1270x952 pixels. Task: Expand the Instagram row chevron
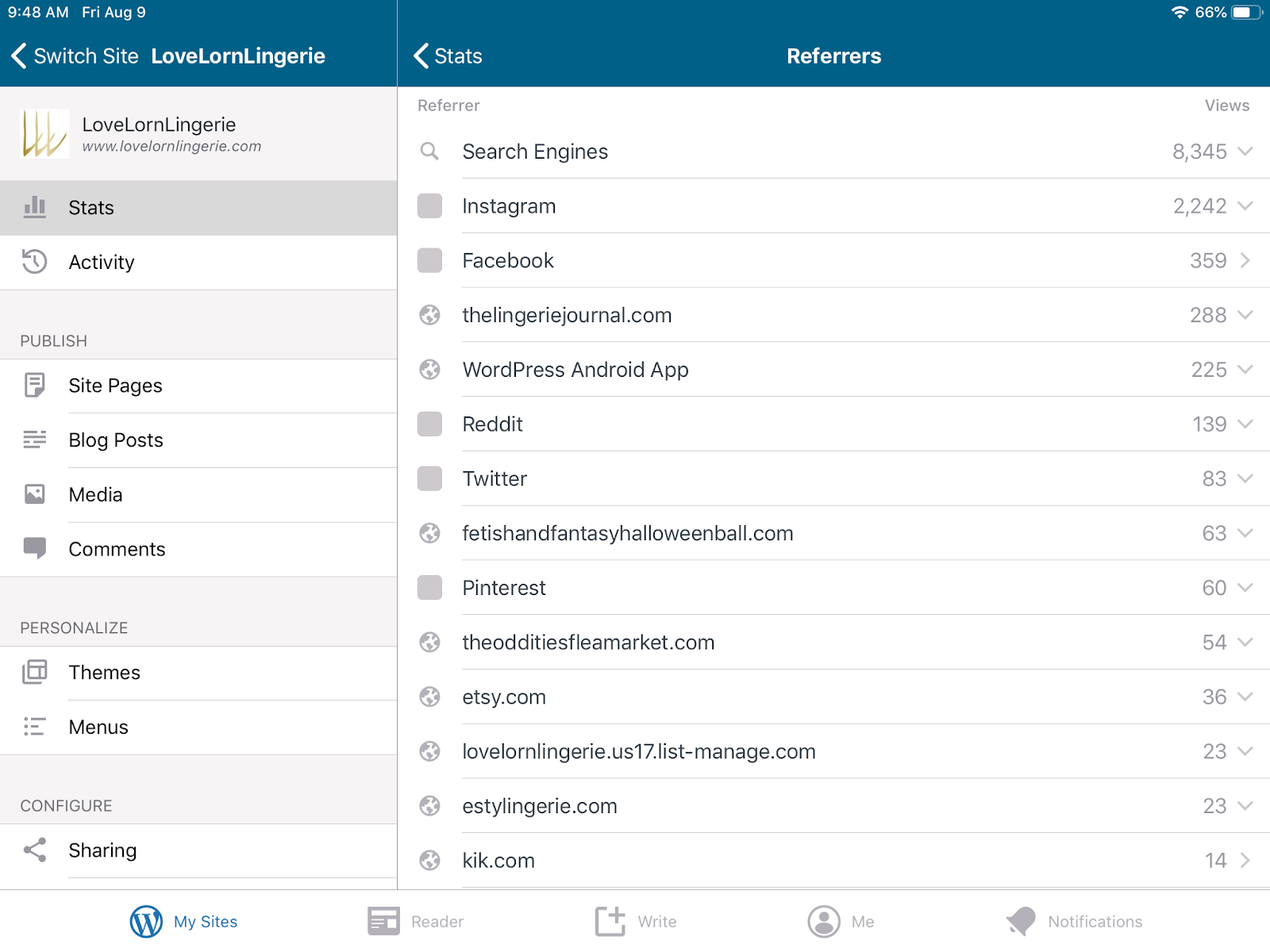point(1245,205)
